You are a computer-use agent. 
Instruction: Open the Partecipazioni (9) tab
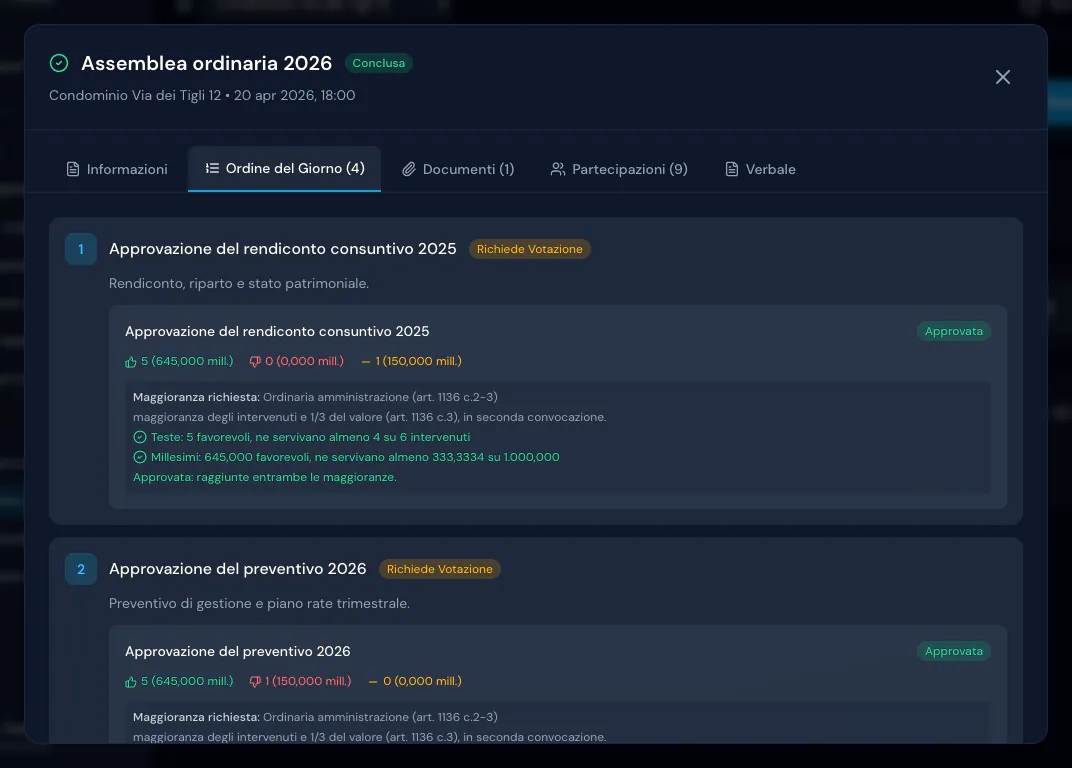(x=619, y=169)
